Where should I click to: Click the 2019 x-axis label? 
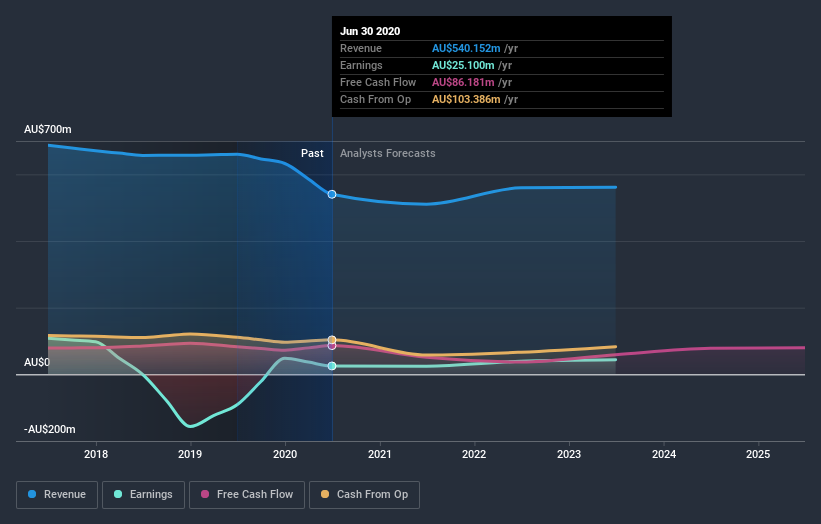190,454
